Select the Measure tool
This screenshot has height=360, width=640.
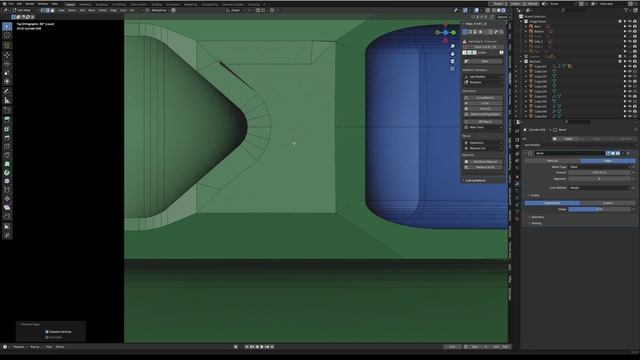point(7,100)
